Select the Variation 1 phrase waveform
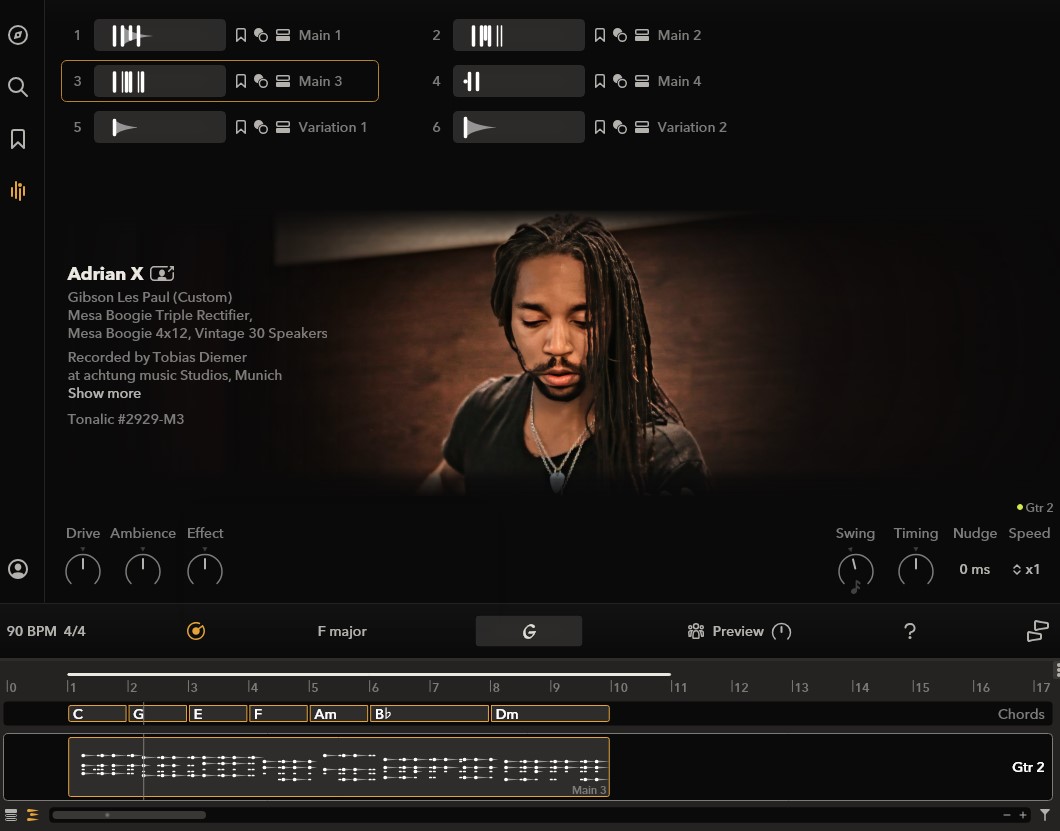Viewport: 1060px width, 831px height. (x=159, y=127)
